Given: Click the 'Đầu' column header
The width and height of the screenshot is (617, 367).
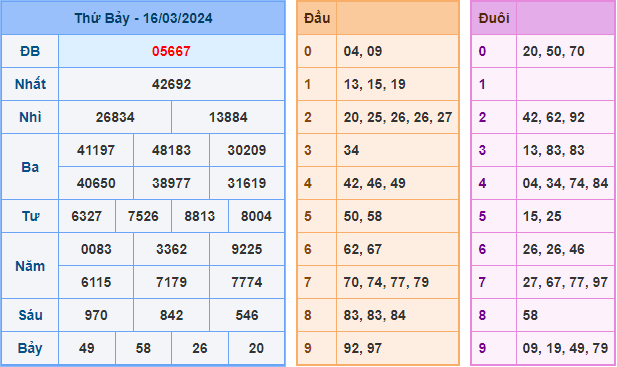Looking at the screenshot, I should tap(317, 18).
